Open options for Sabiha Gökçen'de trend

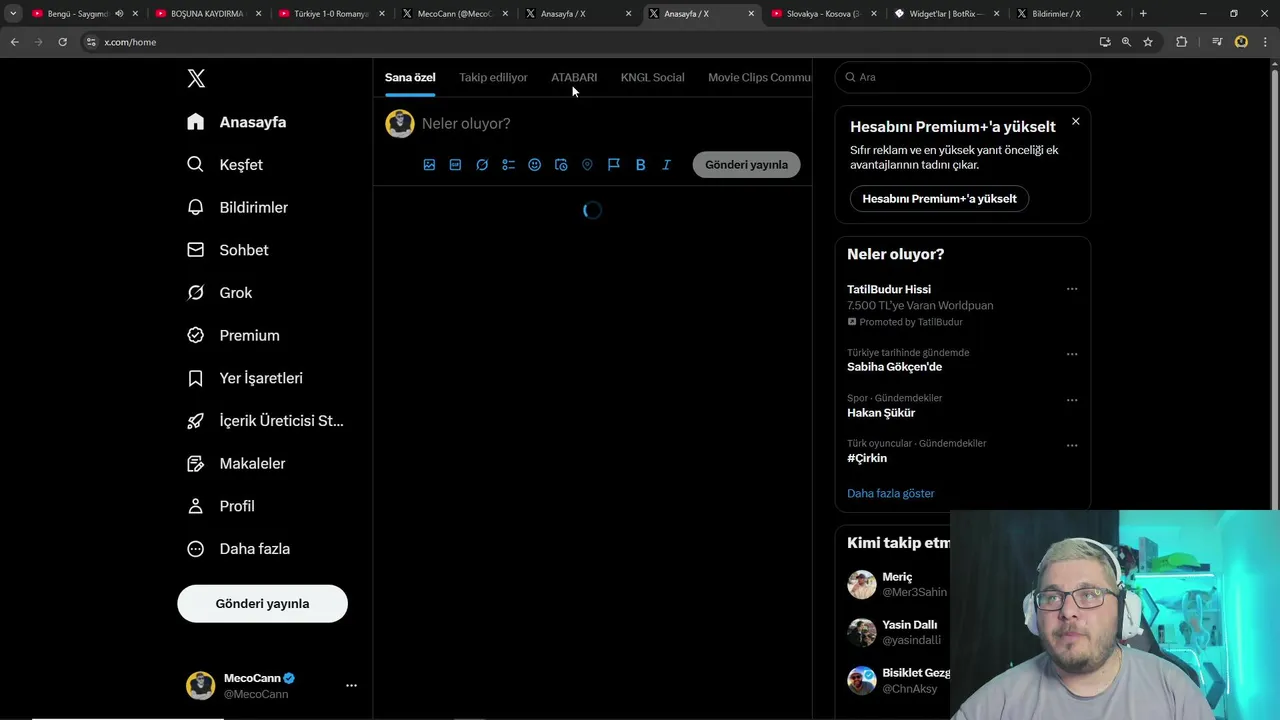pos(1072,354)
